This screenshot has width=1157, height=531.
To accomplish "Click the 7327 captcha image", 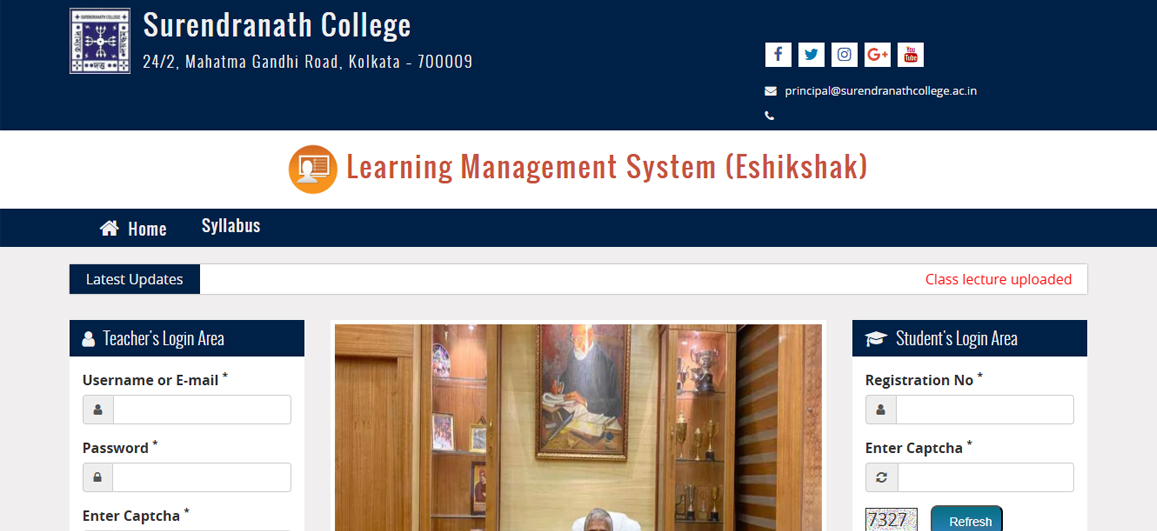I will pyautogui.click(x=891, y=519).
